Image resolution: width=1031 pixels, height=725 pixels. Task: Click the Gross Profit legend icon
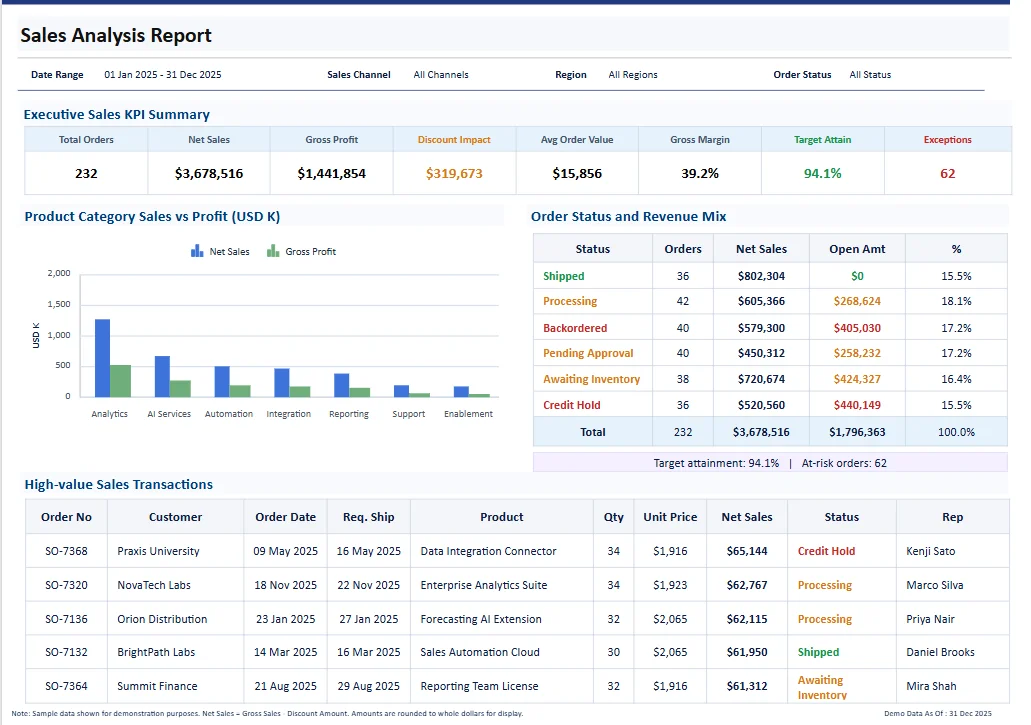[x=273, y=251]
